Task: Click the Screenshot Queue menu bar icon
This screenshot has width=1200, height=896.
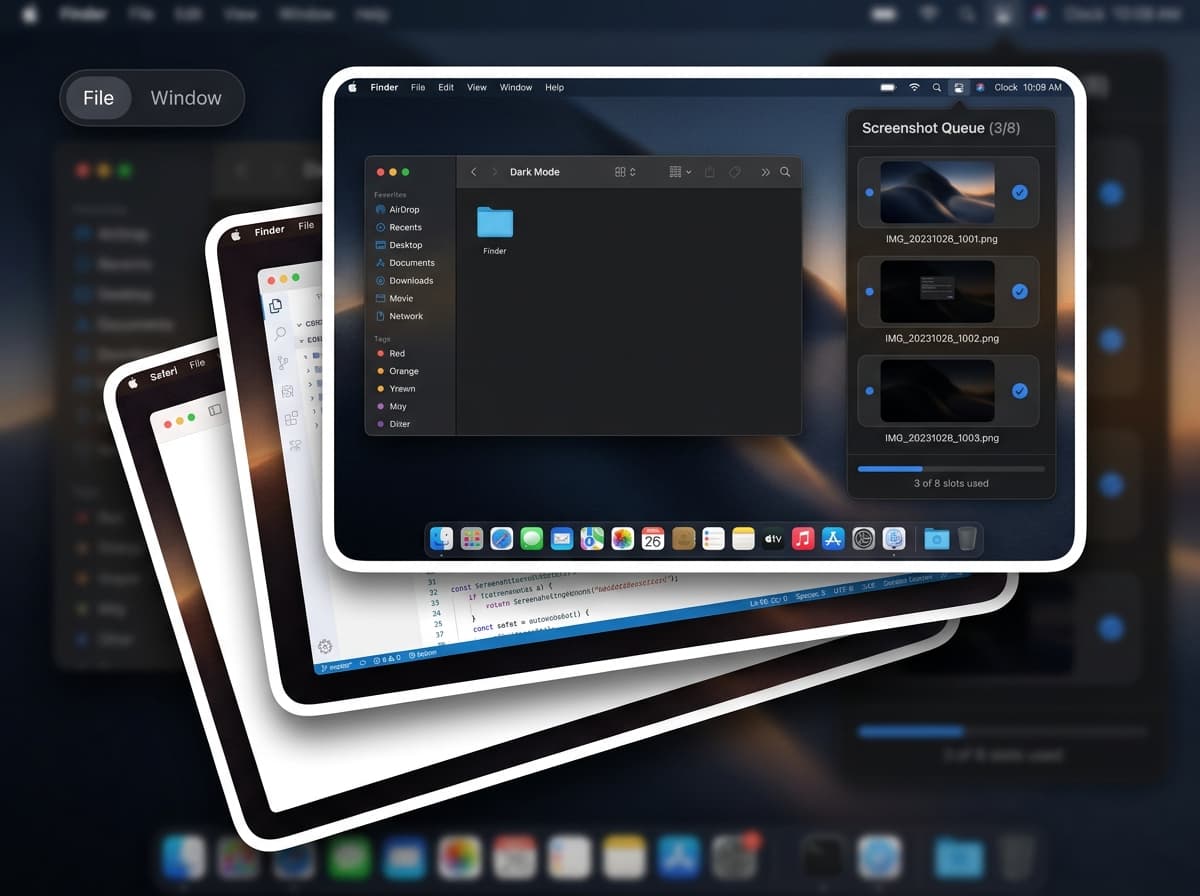Action: pos(959,88)
